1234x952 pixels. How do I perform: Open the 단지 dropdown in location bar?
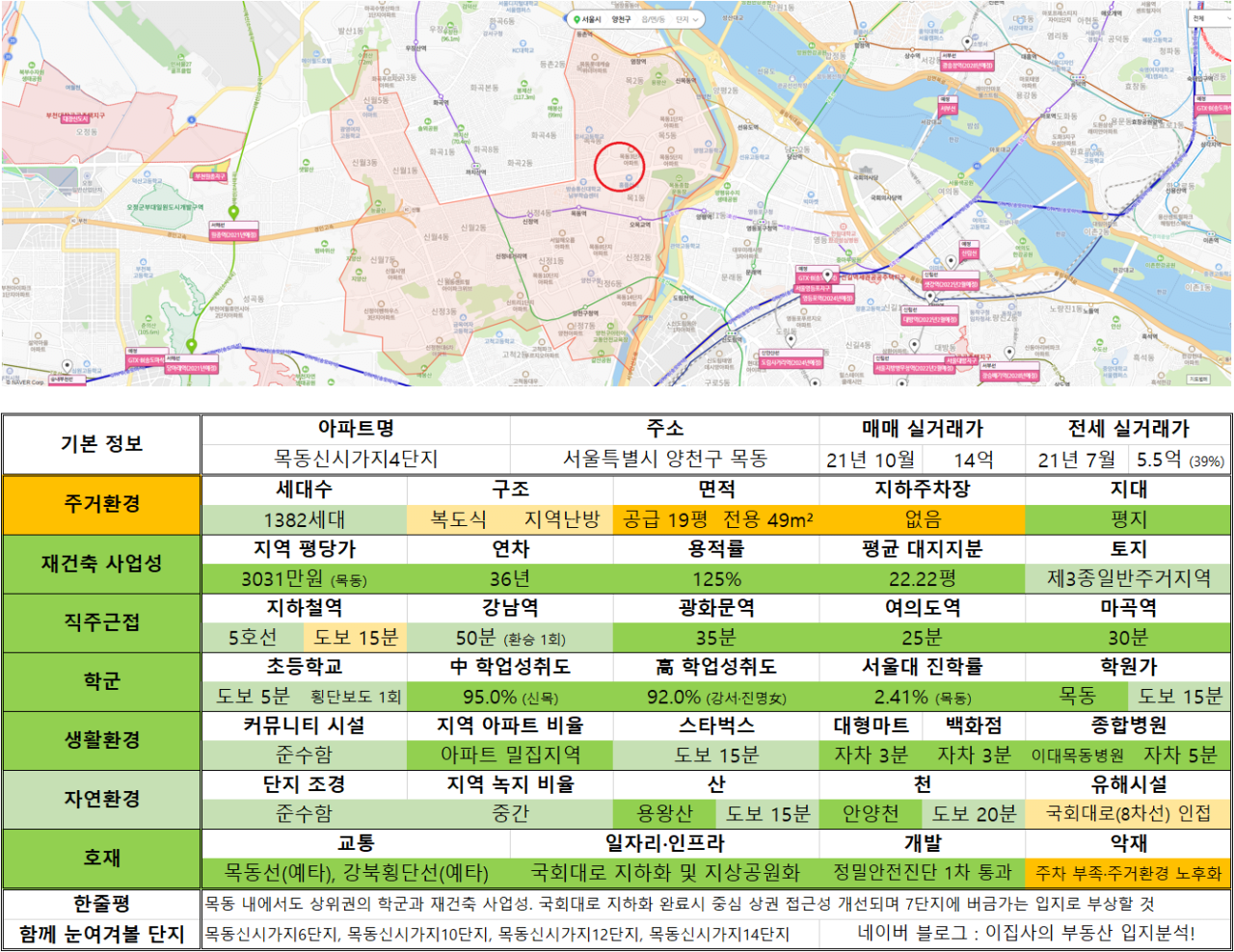pyautogui.click(x=688, y=19)
